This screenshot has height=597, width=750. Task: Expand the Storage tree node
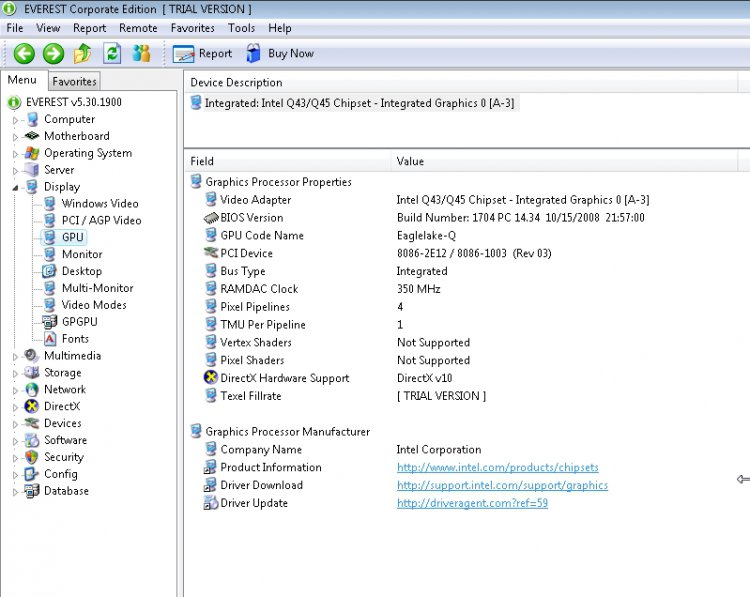(x=15, y=373)
